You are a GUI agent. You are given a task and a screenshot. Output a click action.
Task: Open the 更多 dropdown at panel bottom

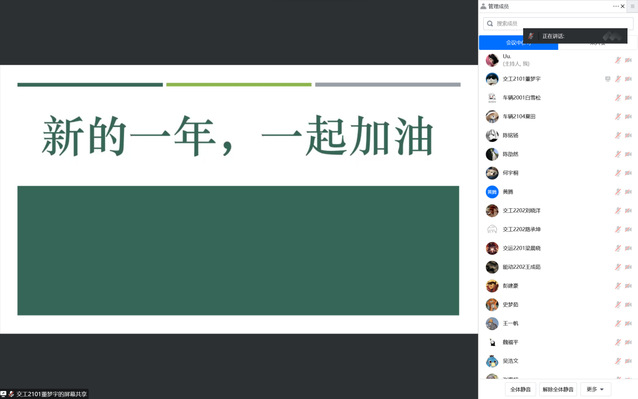click(x=596, y=389)
